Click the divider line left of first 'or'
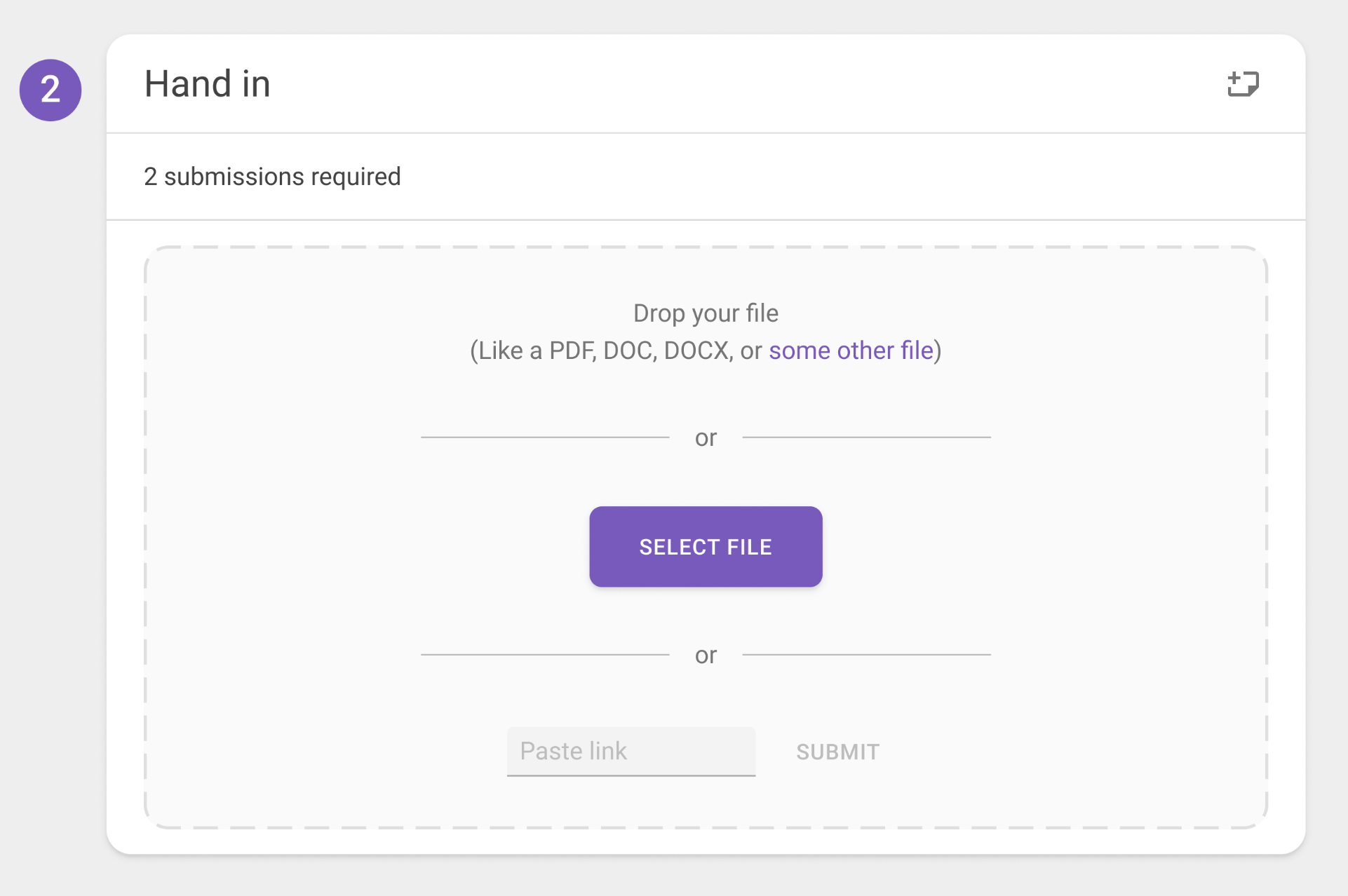1348x896 pixels. (x=545, y=437)
